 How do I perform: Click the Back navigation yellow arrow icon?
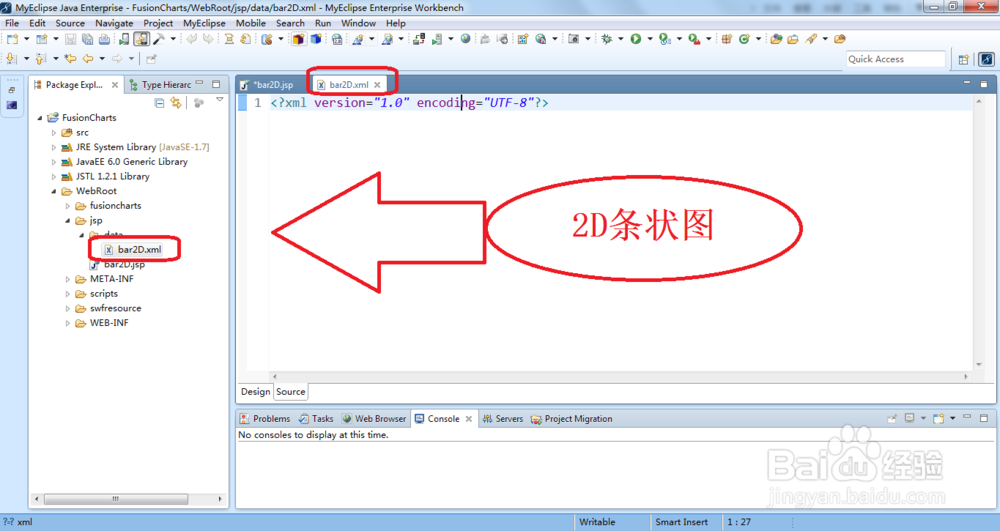click(x=87, y=59)
